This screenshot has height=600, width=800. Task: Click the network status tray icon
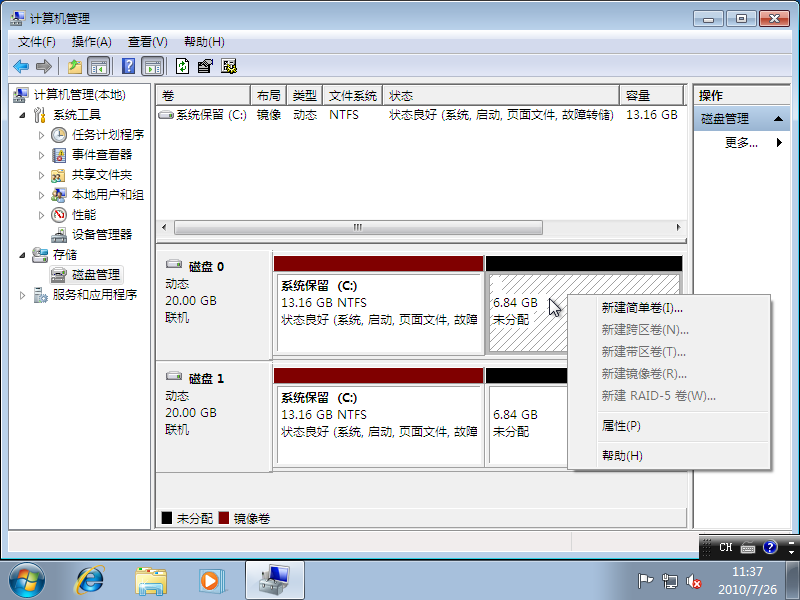coord(669,581)
